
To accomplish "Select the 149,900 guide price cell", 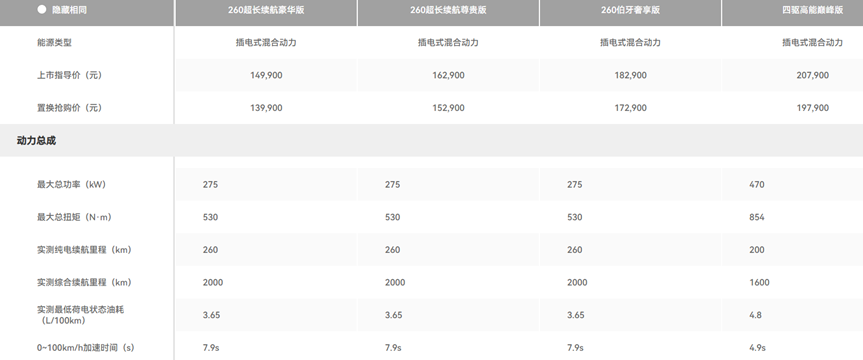I will pos(266,75).
